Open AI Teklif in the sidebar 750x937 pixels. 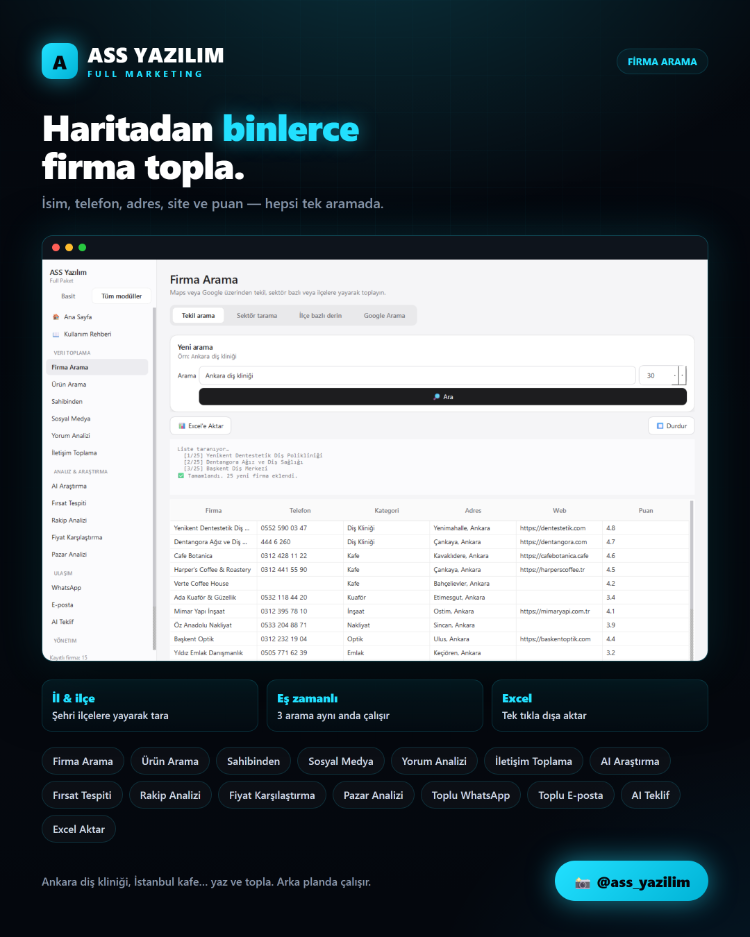coord(97,622)
